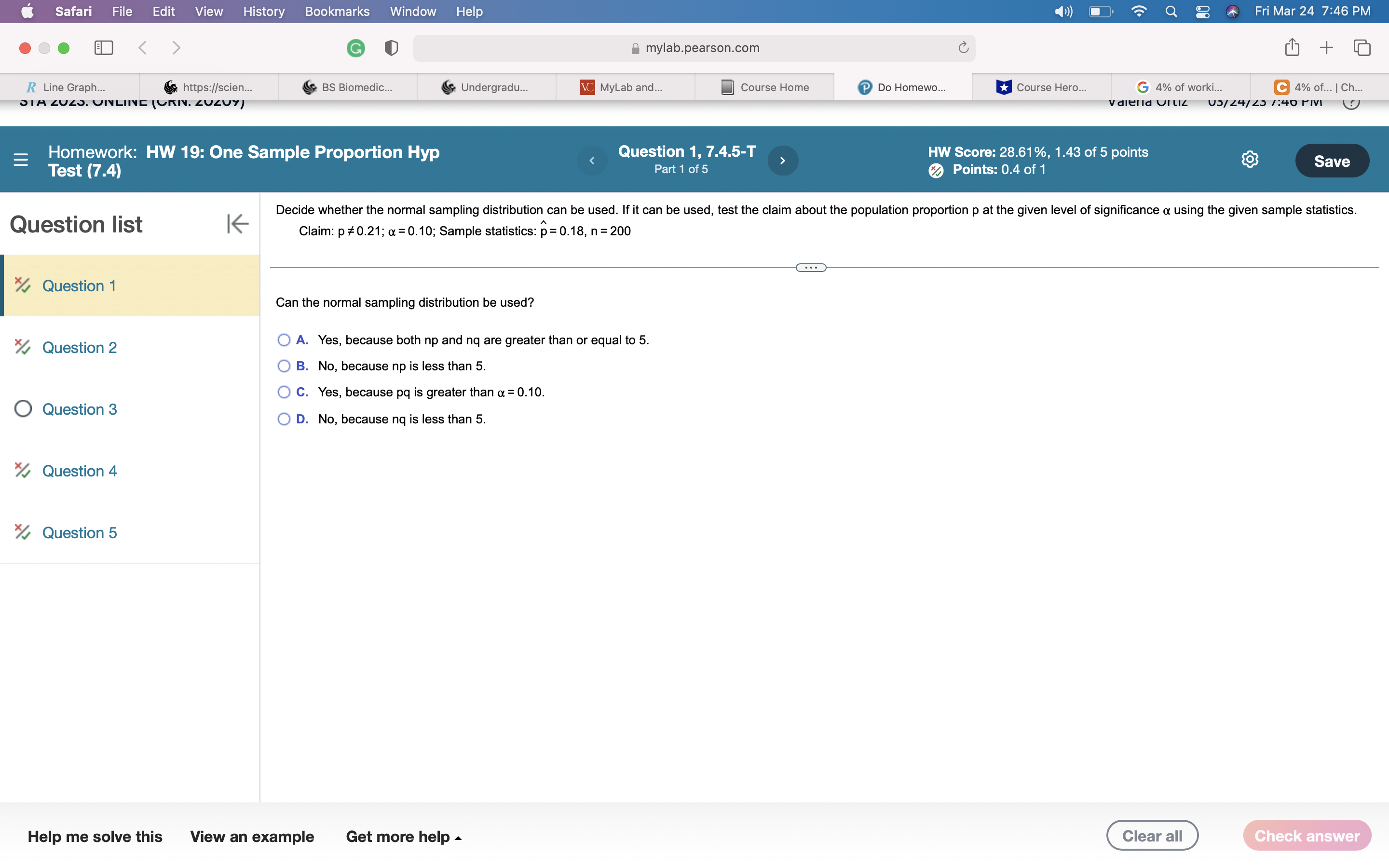Select answer choice C radio button
Image resolution: width=1389 pixels, height=868 pixels.
point(284,392)
